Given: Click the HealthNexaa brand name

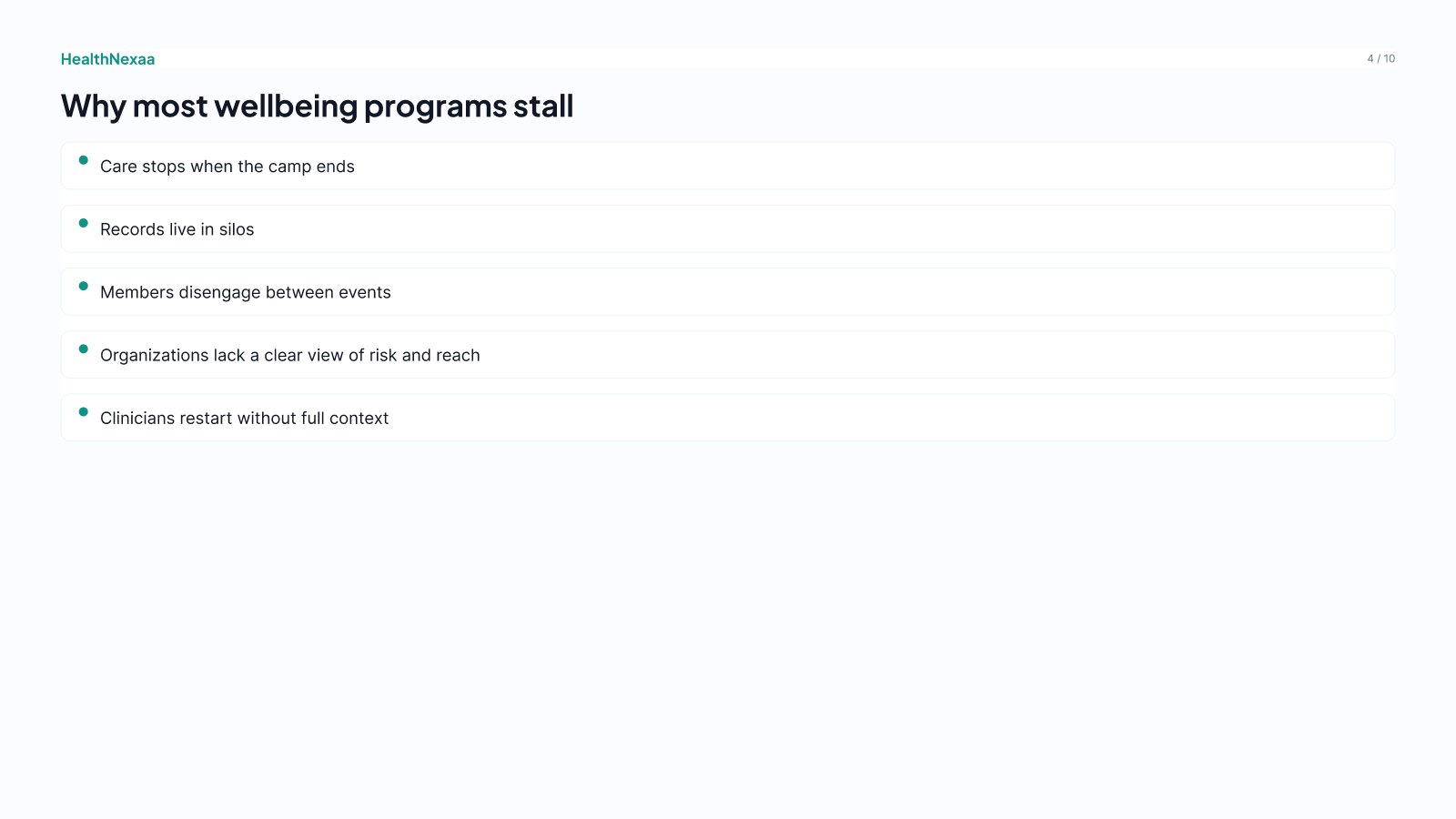Looking at the screenshot, I should click(107, 59).
